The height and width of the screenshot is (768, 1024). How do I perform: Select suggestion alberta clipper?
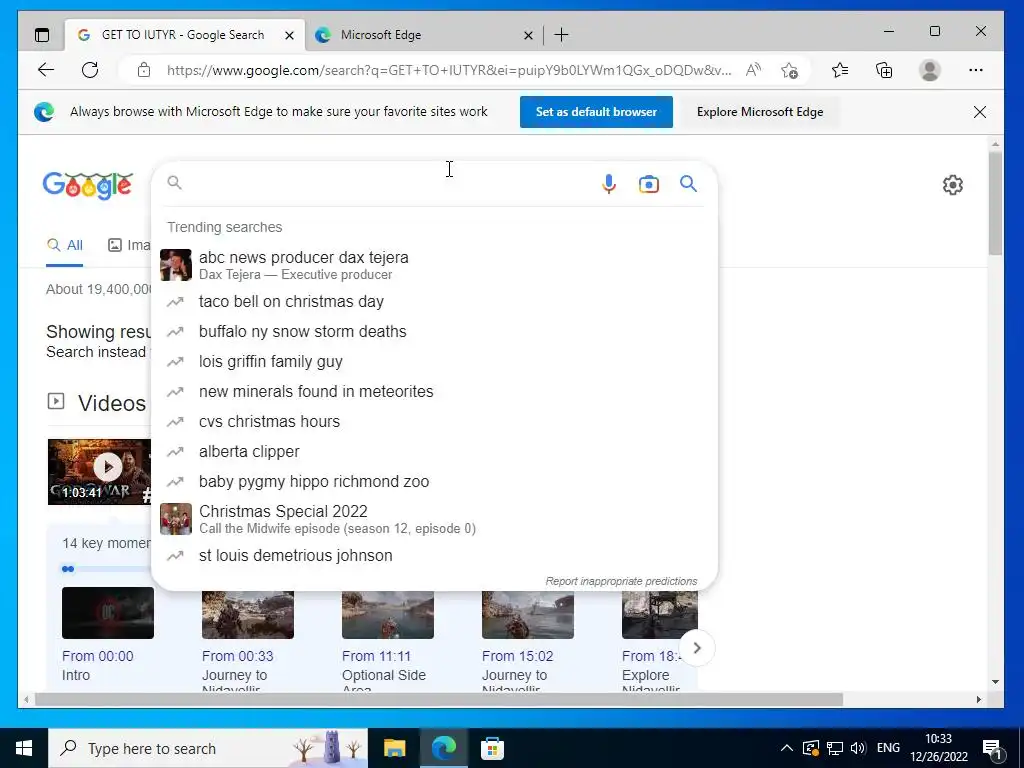(x=434, y=452)
